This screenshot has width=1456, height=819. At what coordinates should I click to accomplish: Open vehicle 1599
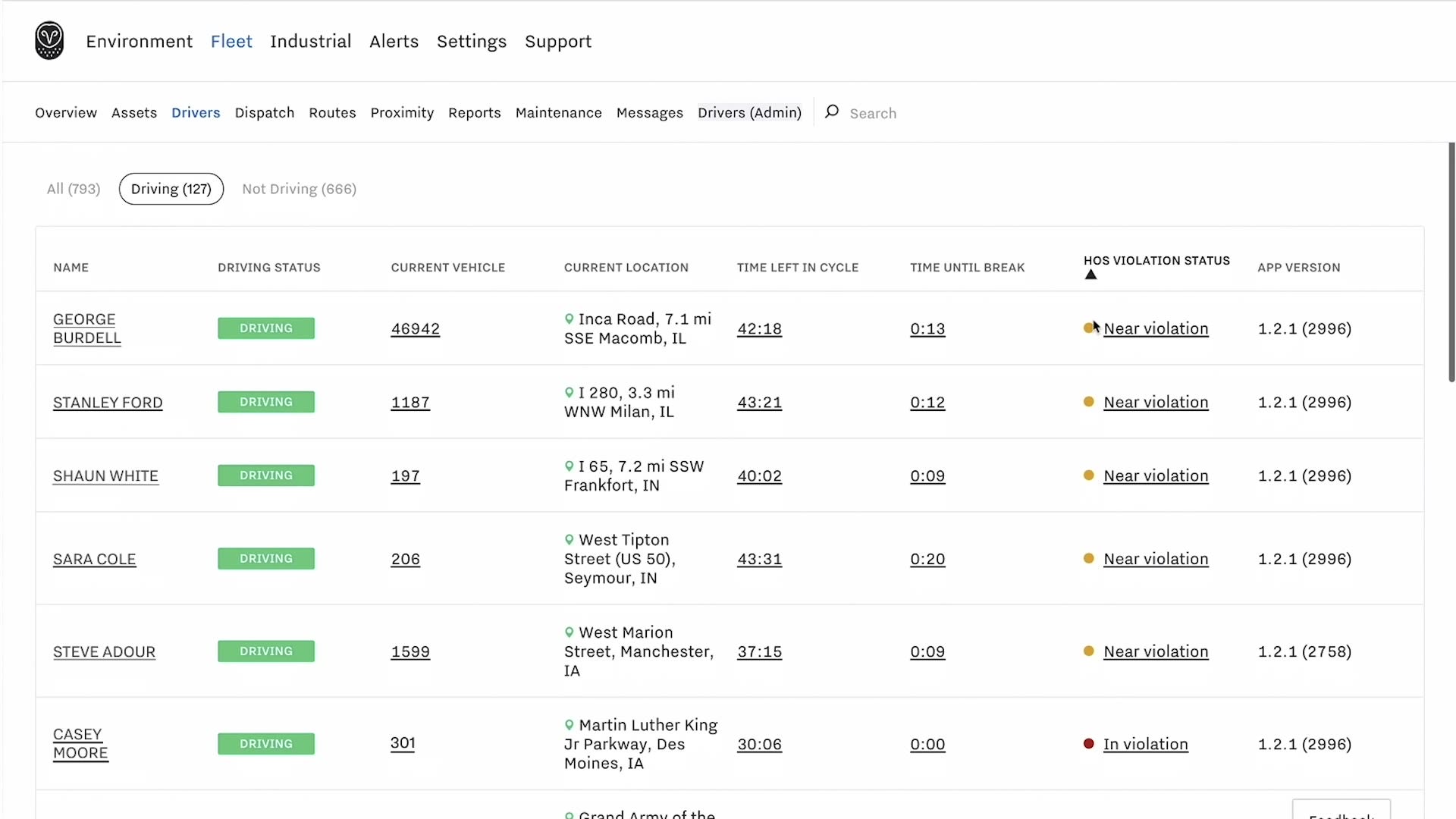pyautogui.click(x=410, y=652)
